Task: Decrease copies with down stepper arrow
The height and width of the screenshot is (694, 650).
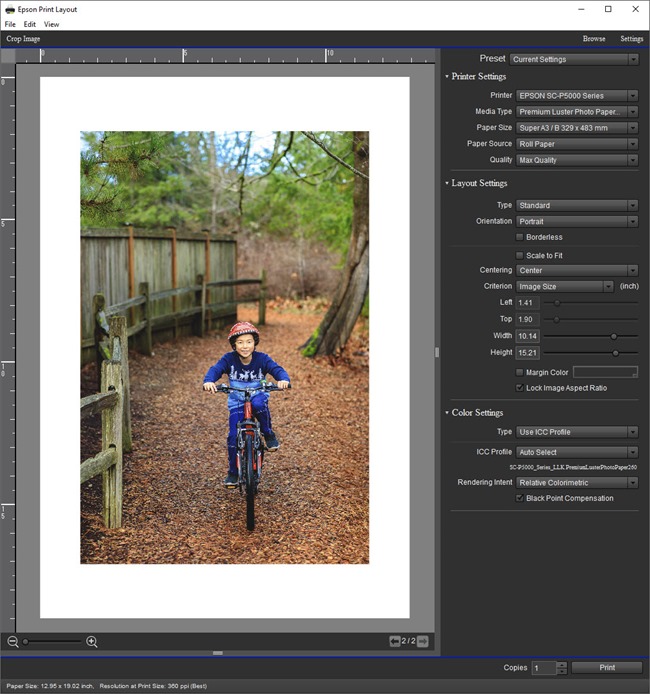Action: [562, 671]
